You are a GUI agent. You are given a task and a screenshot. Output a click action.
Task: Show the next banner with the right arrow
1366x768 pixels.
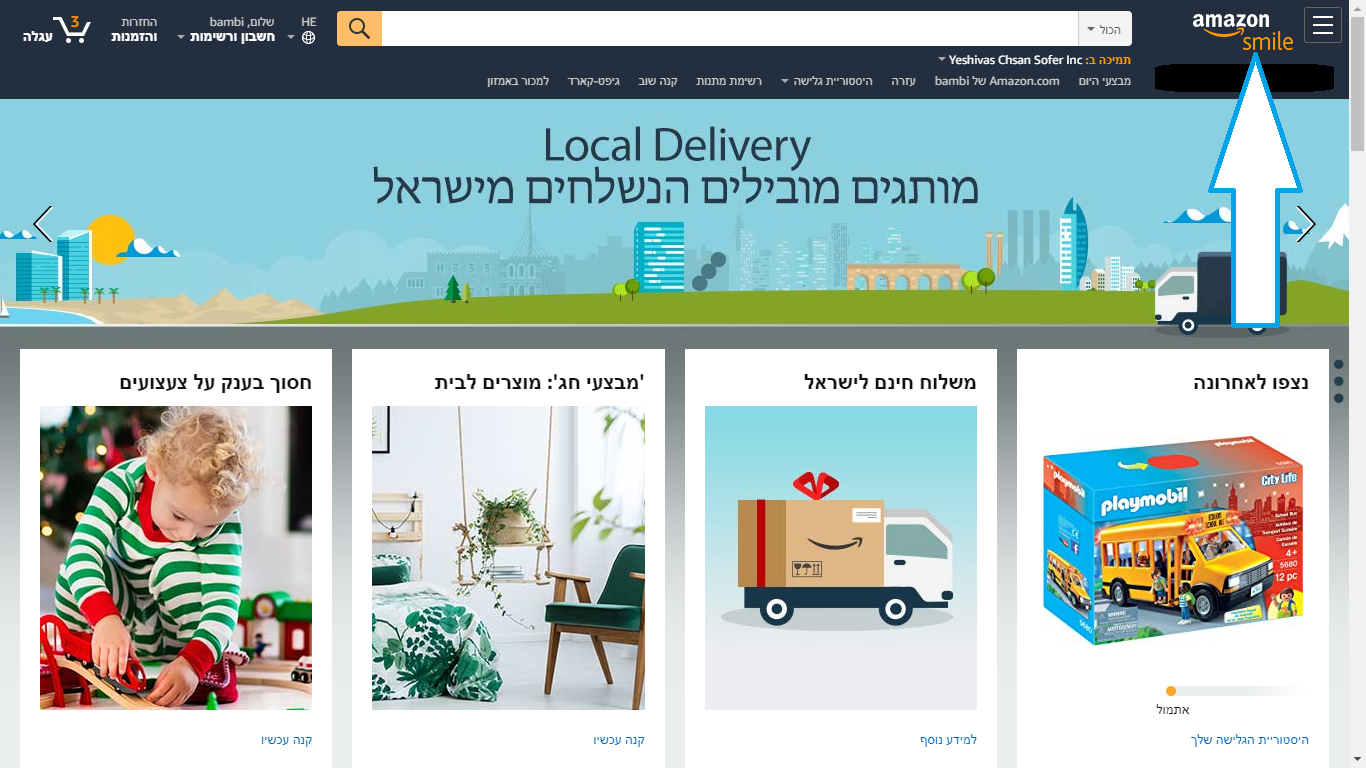[1306, 224]
